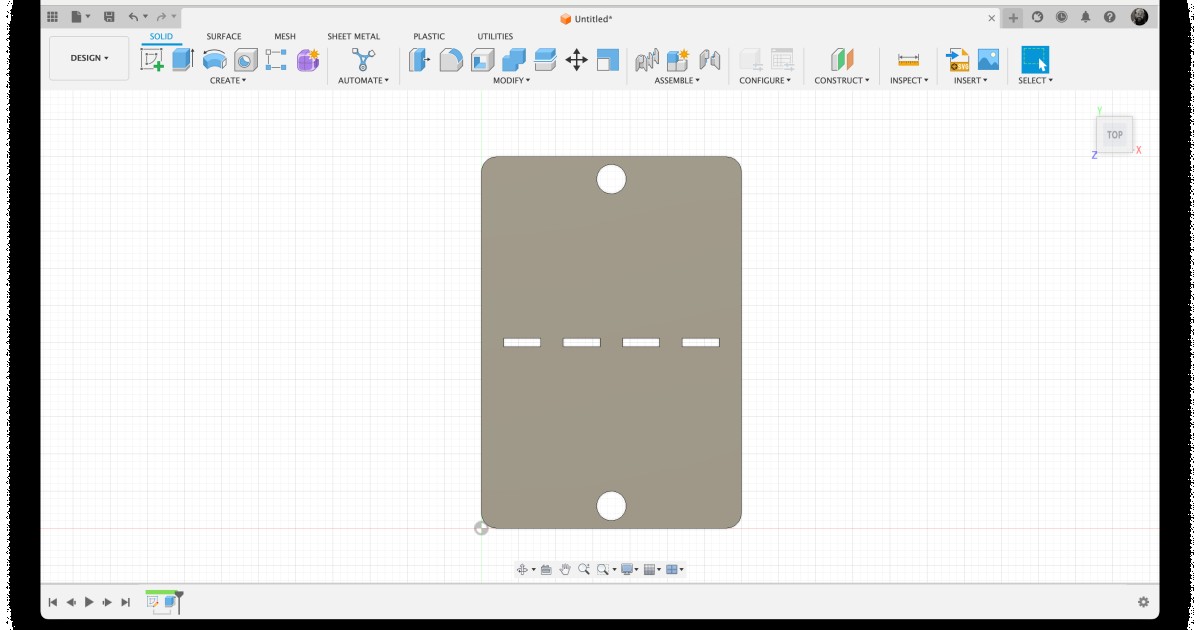The height and width of the screenshot is (630, 1200).
Task: Pick the Pan hand tool
Action: [x=565, y=569]
